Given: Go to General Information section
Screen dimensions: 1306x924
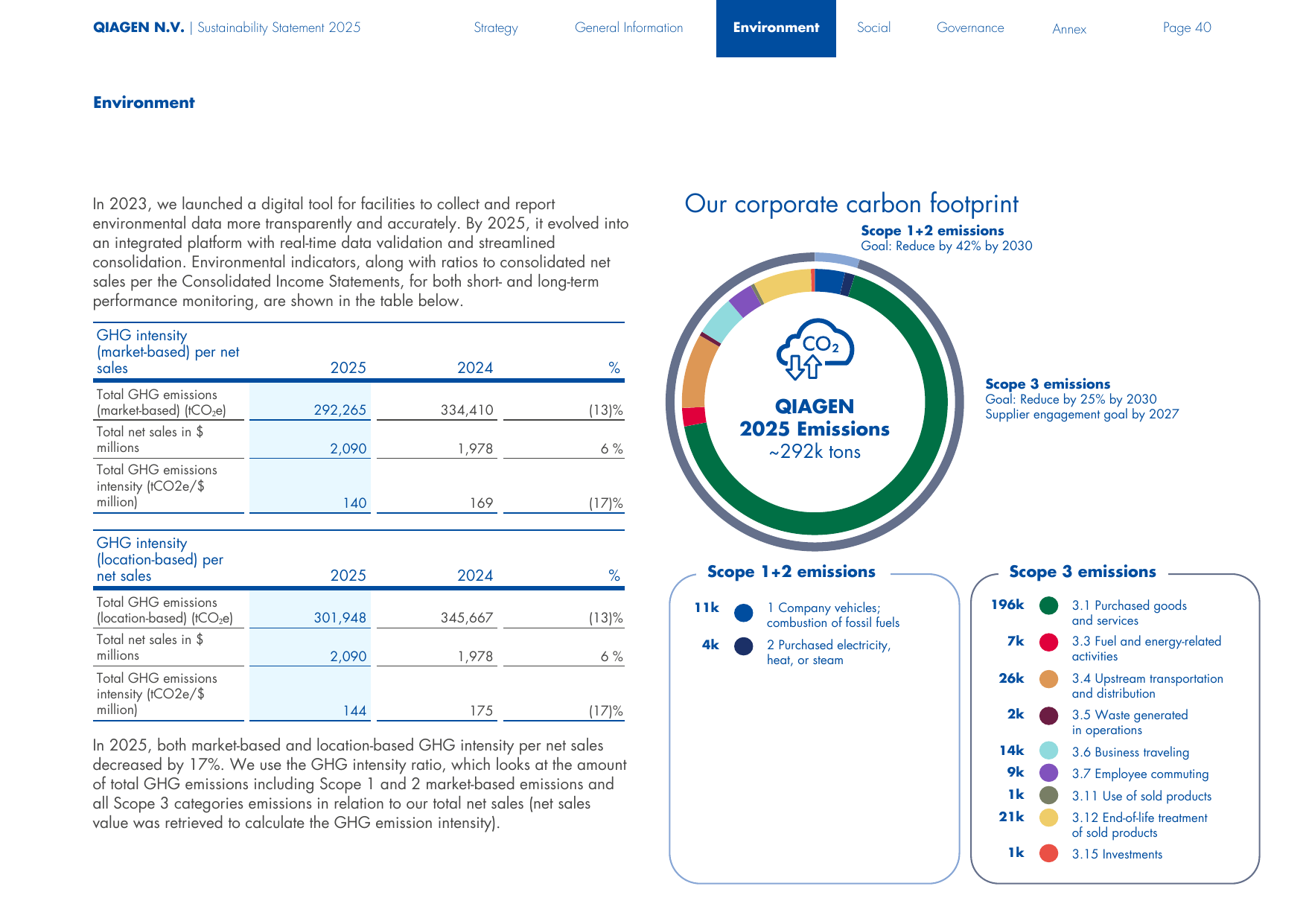Looking at the screenshot, I should tap(628, 28).
